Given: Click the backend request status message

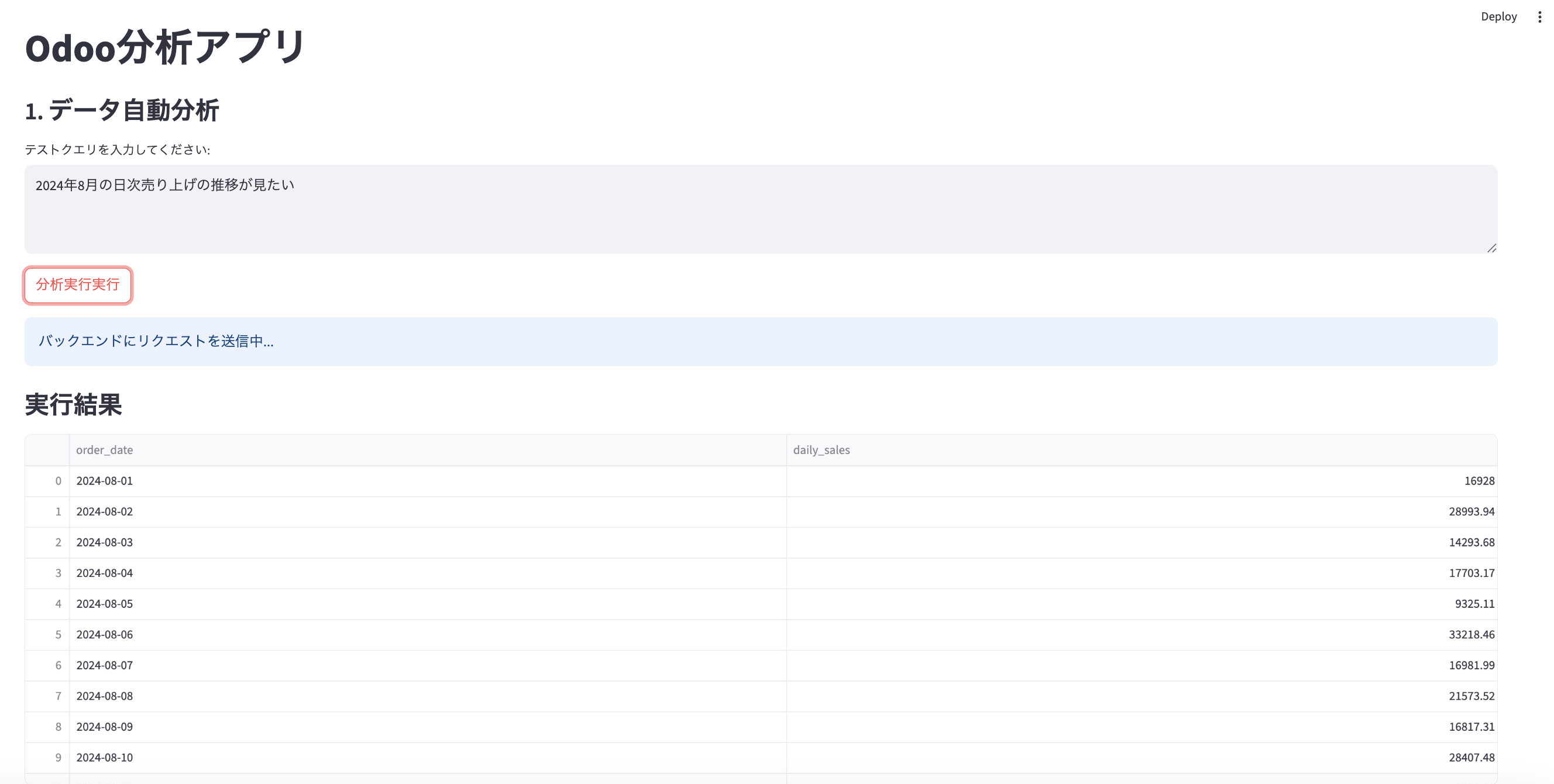Looking at the screenshot, I should 156,341.
